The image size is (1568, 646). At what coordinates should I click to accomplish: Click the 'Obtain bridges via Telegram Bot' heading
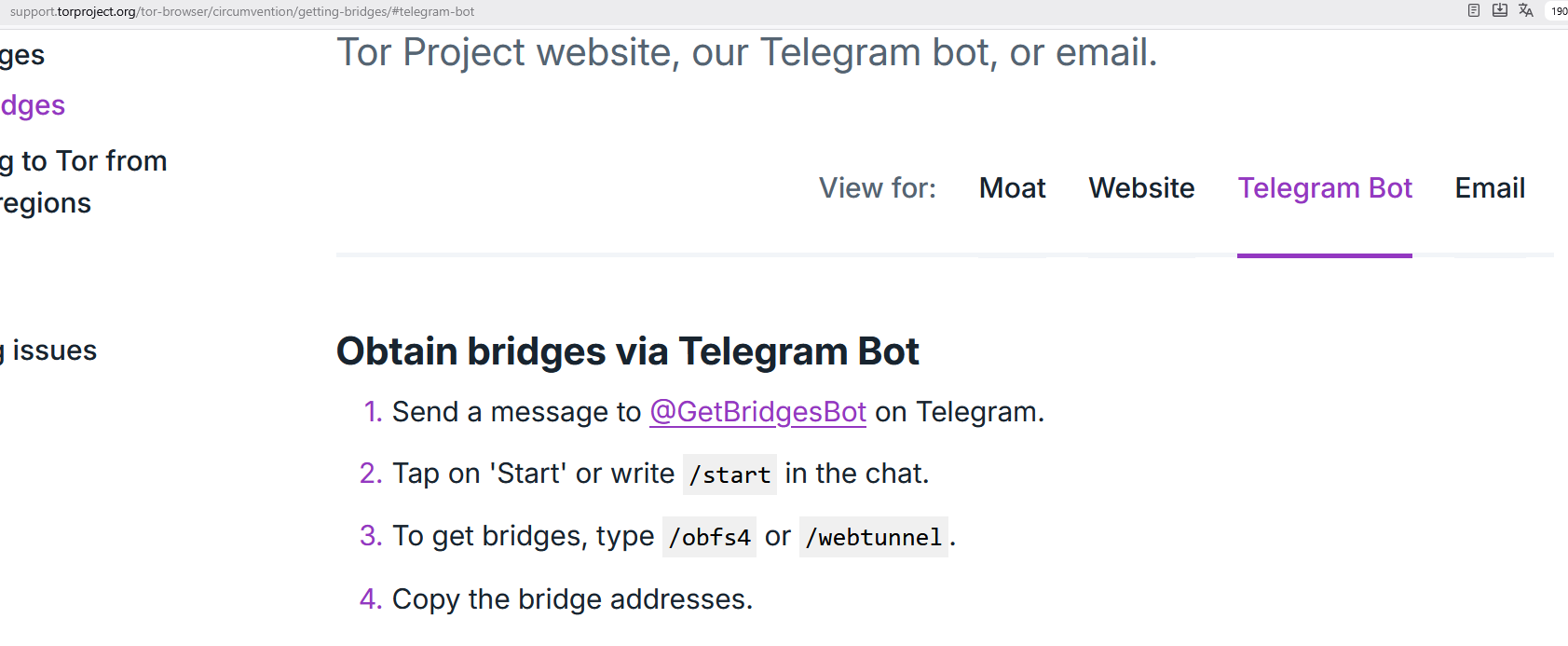coord(627,352)
